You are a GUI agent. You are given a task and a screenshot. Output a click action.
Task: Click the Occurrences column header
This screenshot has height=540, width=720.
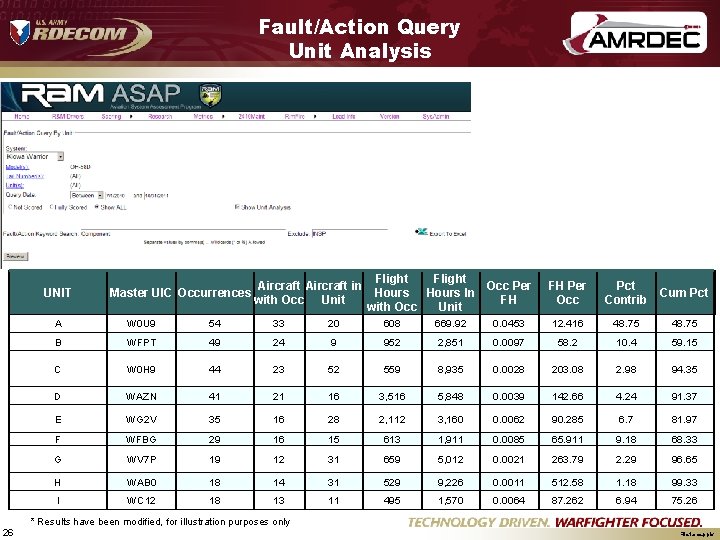click(214, 292)
